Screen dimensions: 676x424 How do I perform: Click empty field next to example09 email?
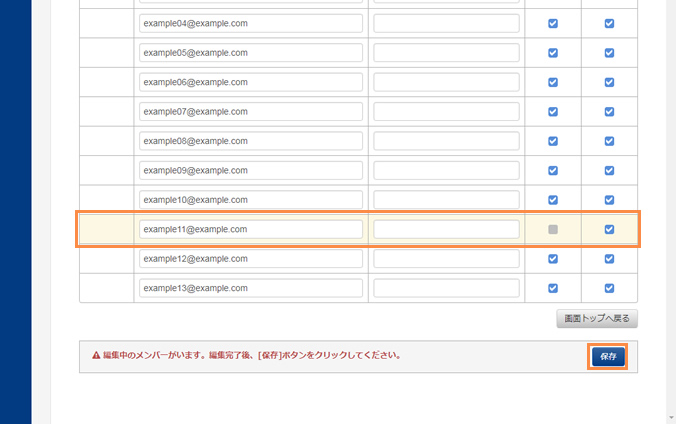click(x=446, y=171)
